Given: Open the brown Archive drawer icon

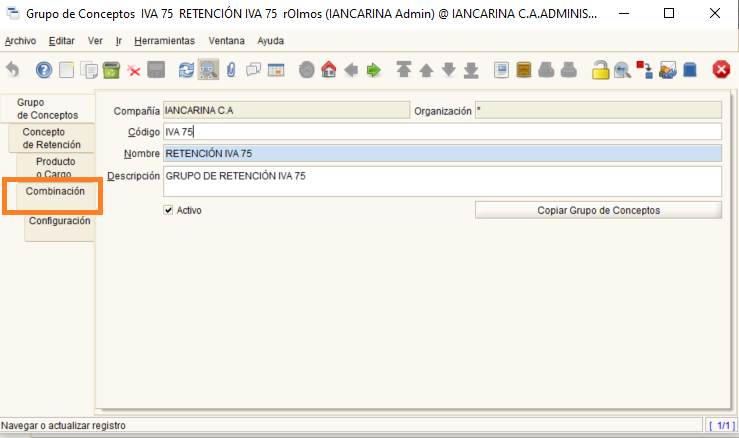Looking at the screenshot, I should click(x=524, y=70).
